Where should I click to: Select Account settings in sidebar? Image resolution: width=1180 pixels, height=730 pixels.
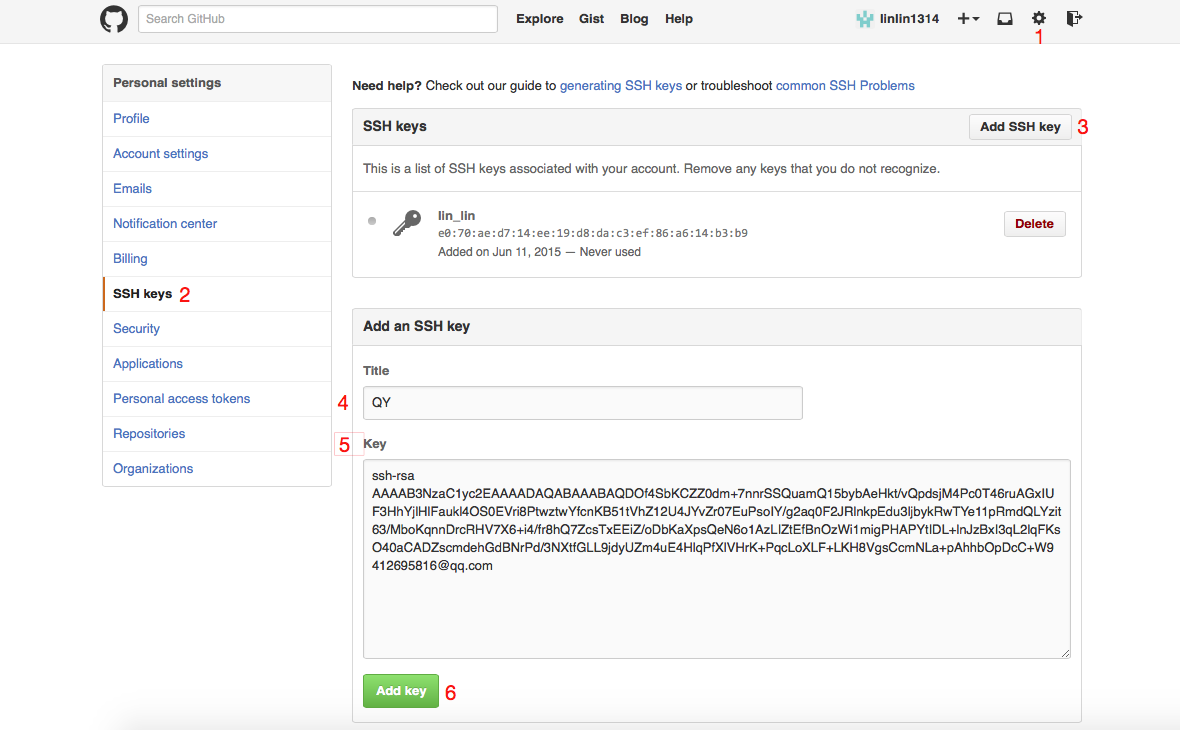pyautogui.click(x=217, y=154)
